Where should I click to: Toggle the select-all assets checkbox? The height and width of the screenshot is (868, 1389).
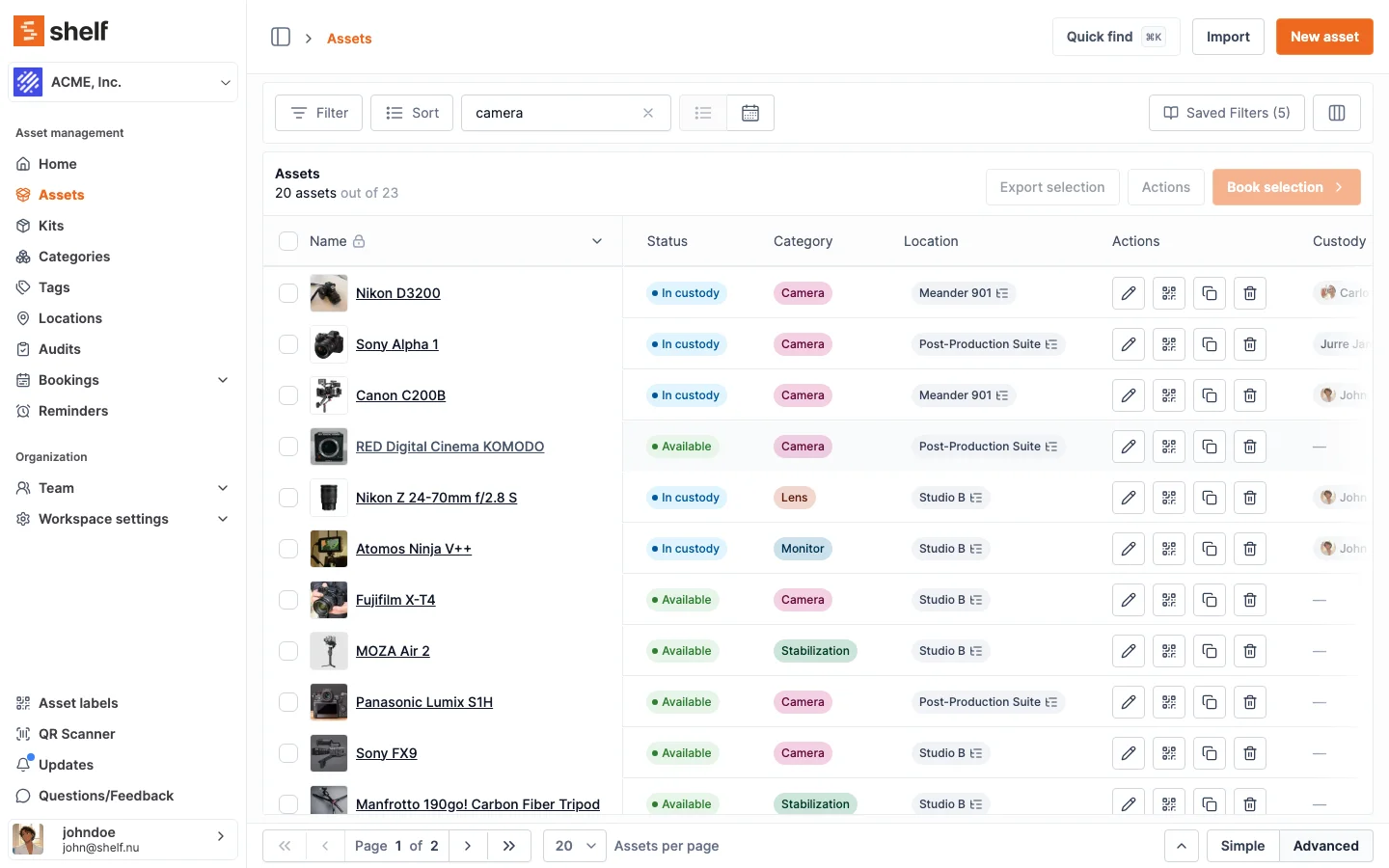pos(288,241)
